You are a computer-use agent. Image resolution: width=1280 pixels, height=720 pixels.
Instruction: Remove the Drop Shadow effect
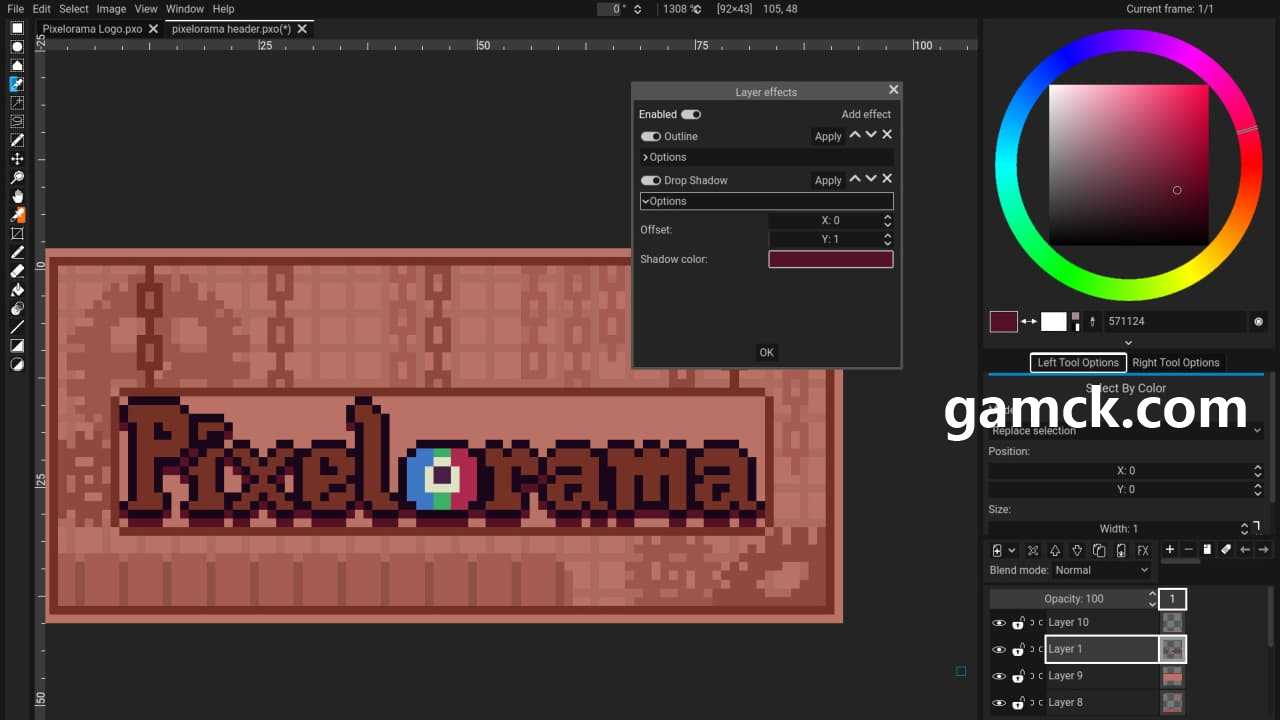click(x=887, y=179)
